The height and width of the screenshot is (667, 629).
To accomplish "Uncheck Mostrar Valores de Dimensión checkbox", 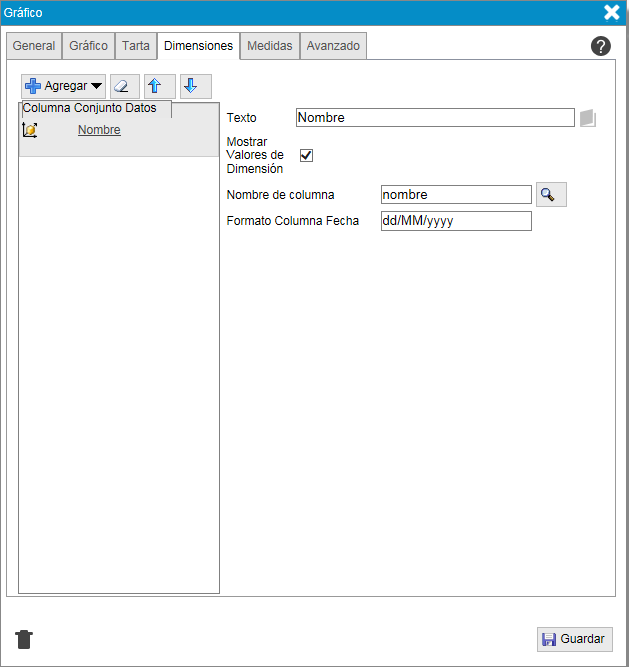I will coord(307,155).
